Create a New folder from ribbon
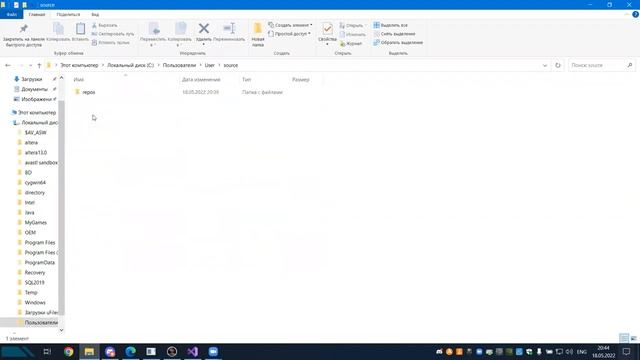Viewport: 640px width, 360px height. pyautogui.click(x=258, y=34)
